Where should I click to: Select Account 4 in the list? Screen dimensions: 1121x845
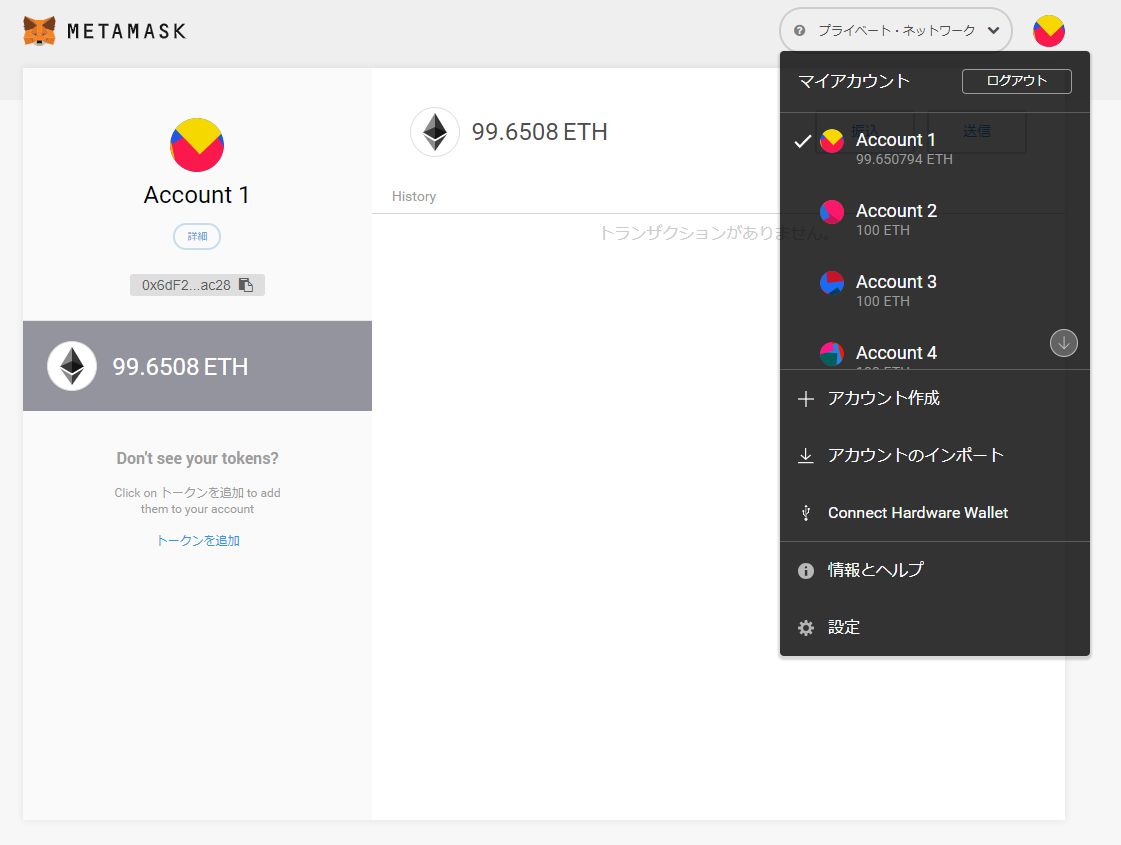[x=895, y=354]
